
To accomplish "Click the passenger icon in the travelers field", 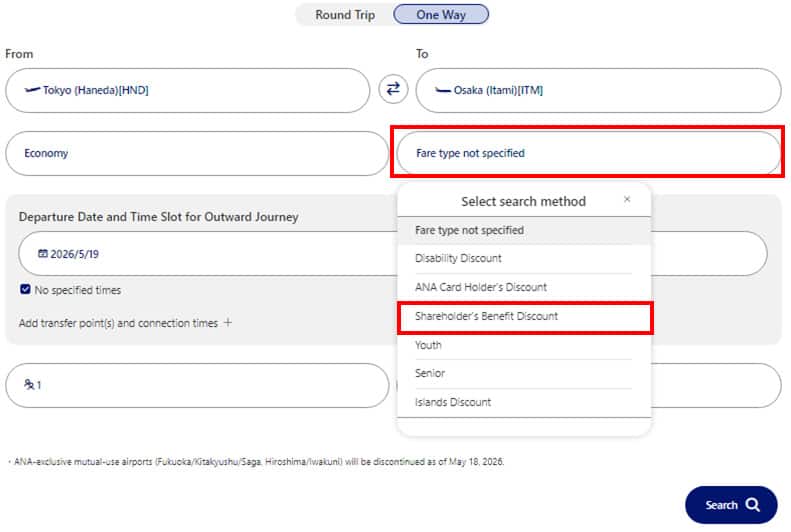I will pyautogui.click(x=29, y=385).
